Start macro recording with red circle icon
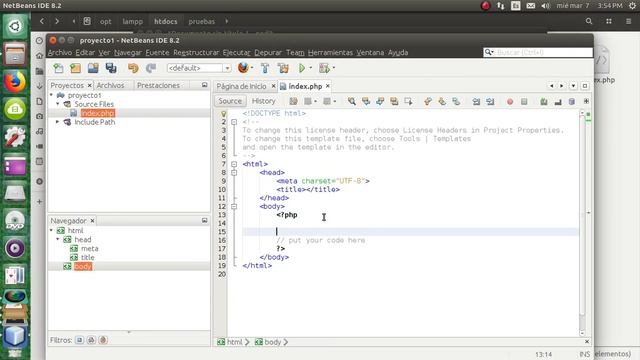This screenshot has height=360, width=640. click(510, 102)
